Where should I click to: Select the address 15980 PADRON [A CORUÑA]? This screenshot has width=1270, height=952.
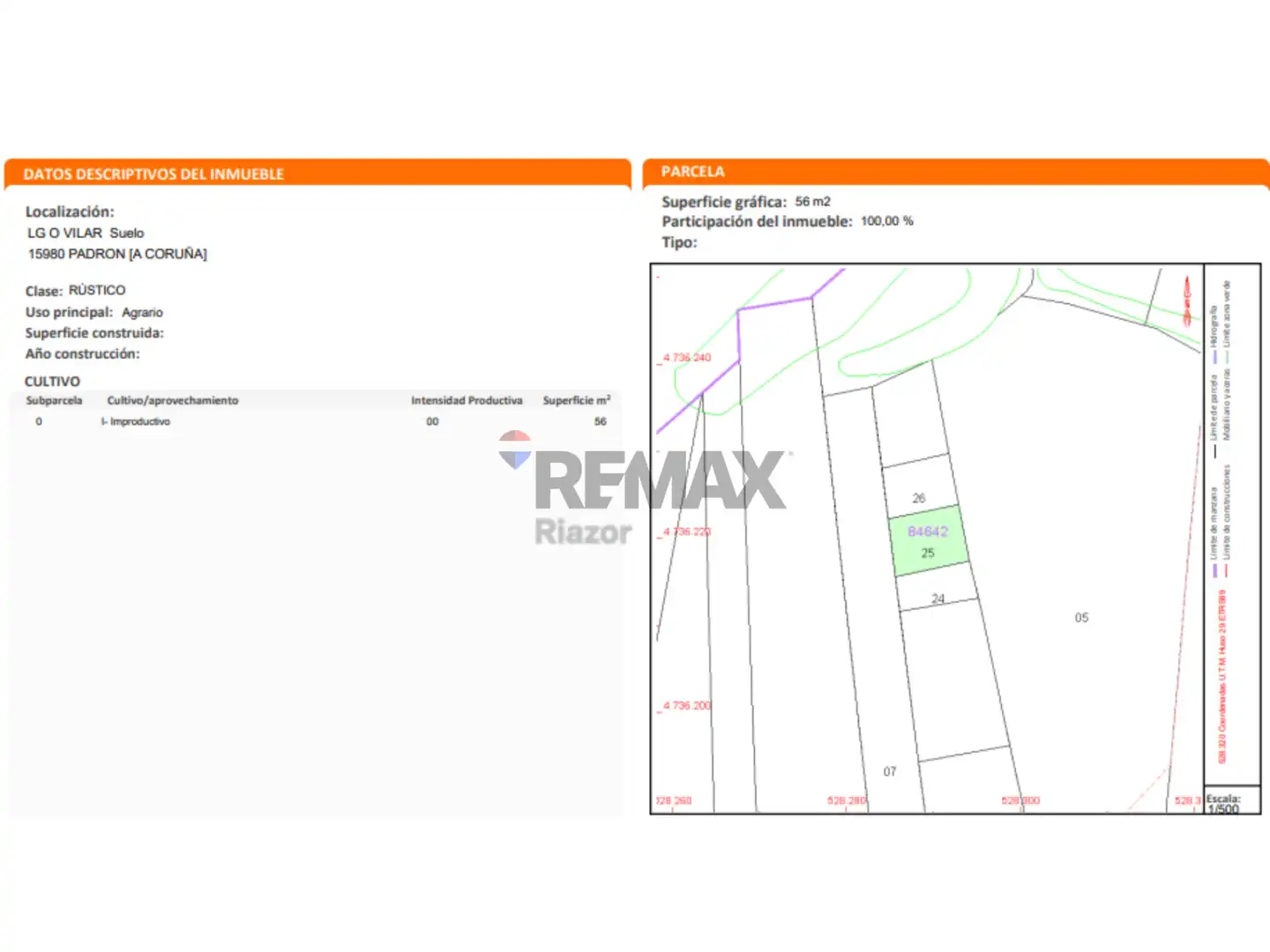pos(117,254)
